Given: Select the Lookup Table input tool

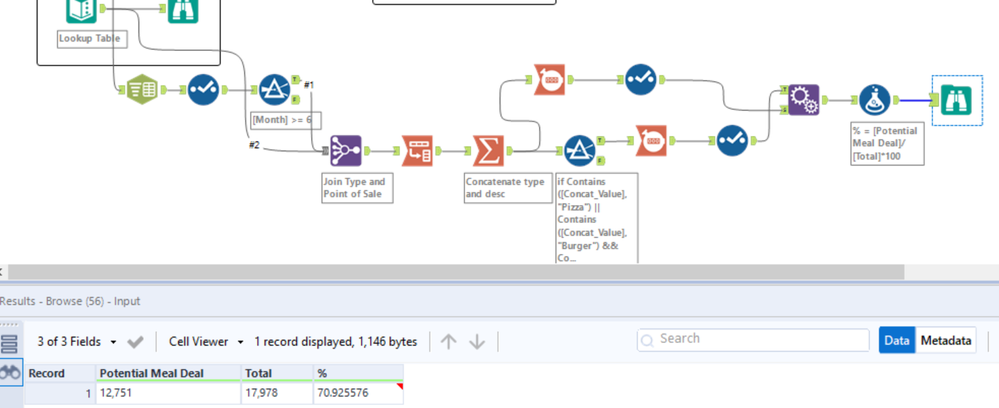Looking at the screenshot, I should [82, 11].
